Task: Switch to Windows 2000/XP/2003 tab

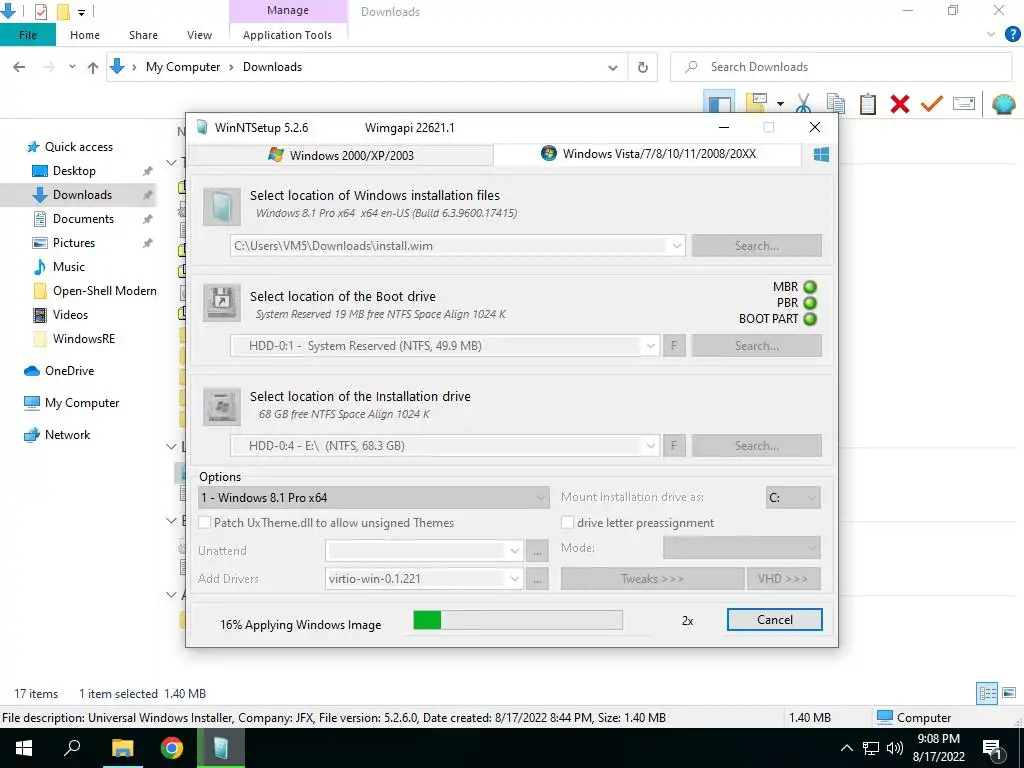Action: (x=340, y=155)
